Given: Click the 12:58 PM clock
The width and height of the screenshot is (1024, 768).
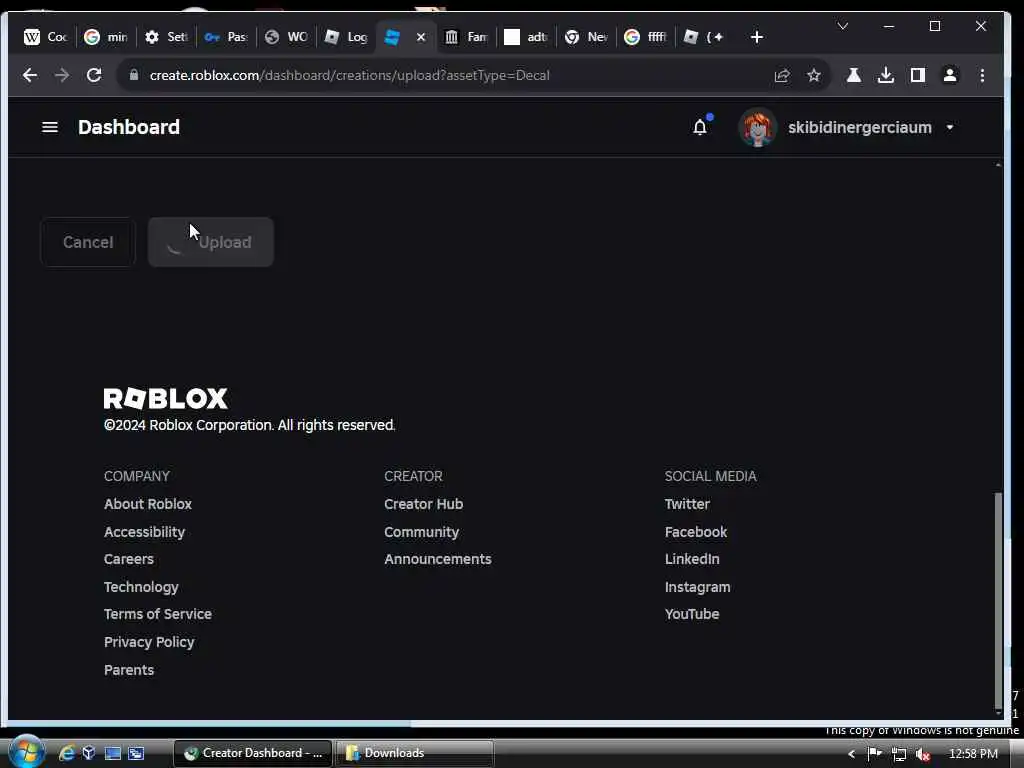Looking at the screenshot, I should [x=973, y=754].
